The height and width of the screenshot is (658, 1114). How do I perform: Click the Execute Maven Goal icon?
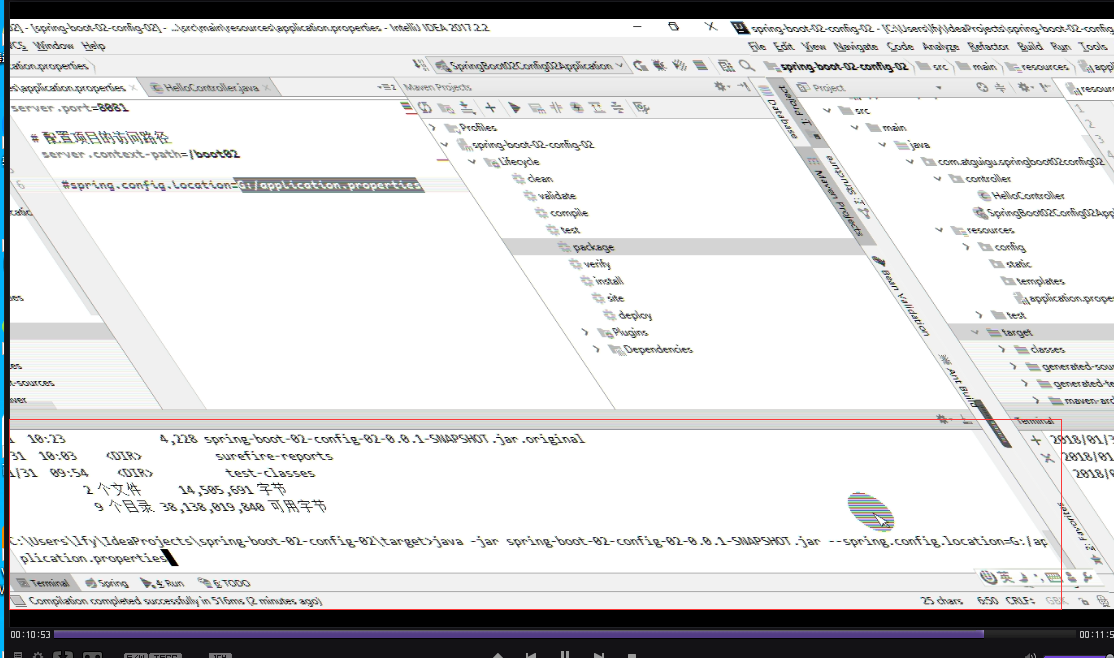click(x=536, y=108)
